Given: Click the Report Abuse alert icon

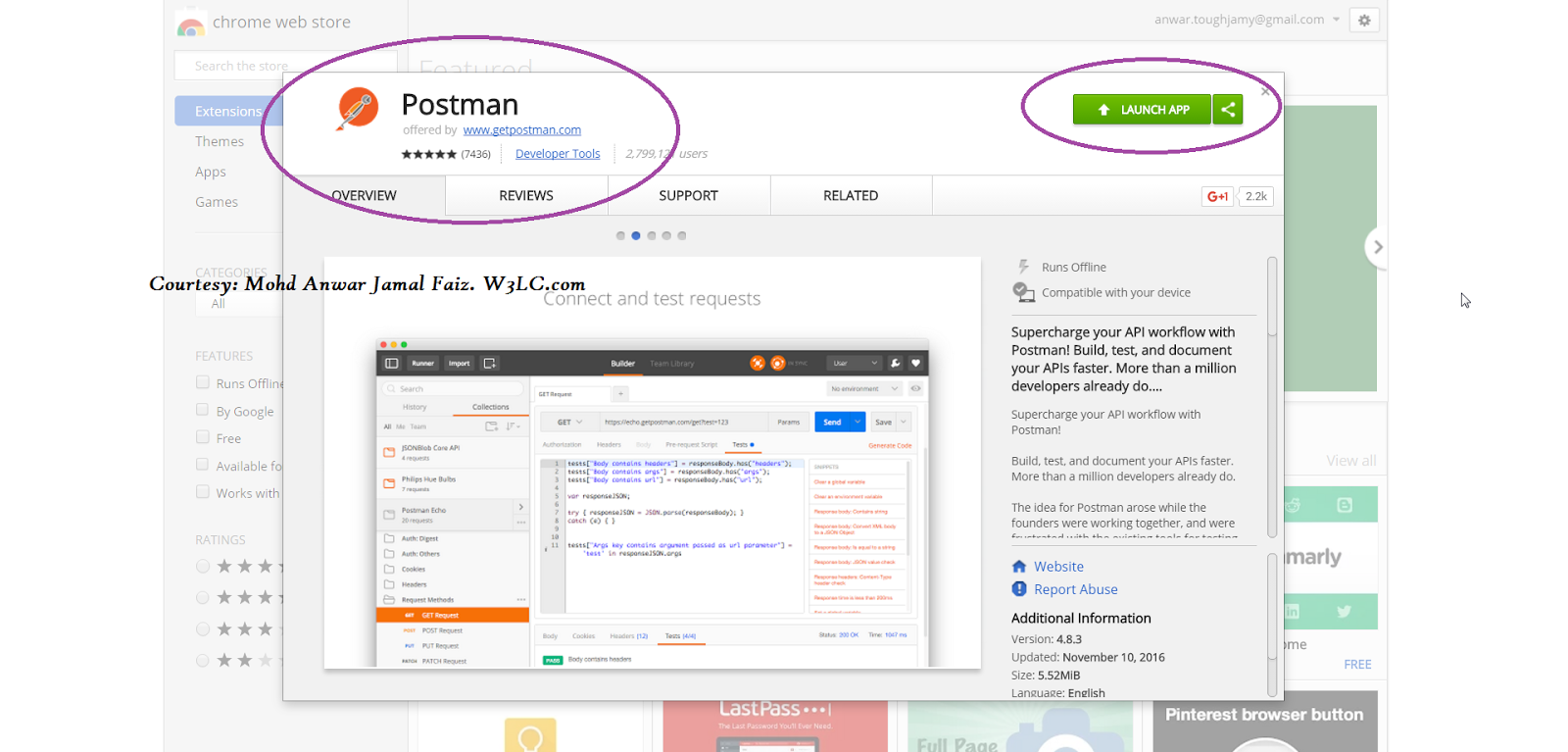Looking at the screenshot, I should (x=1019, y=589).
